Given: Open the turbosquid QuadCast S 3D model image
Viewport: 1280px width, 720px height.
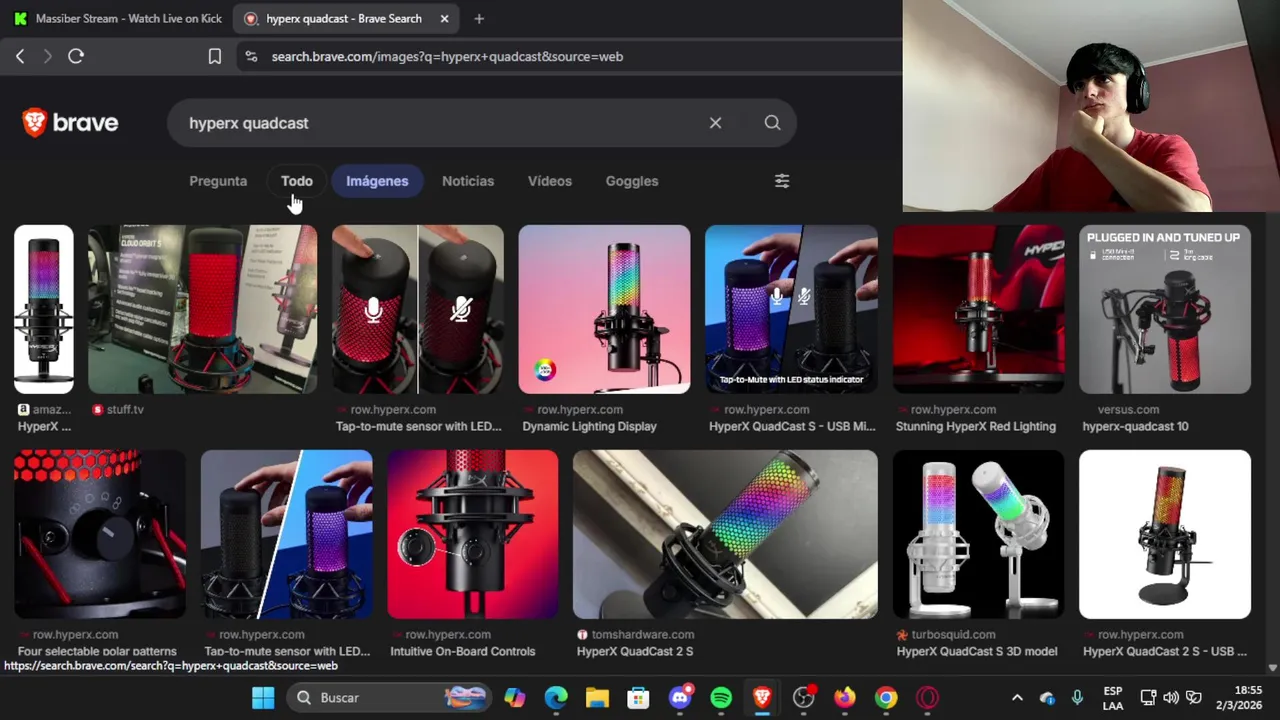Looking at the screenshot, I should 978,534.
